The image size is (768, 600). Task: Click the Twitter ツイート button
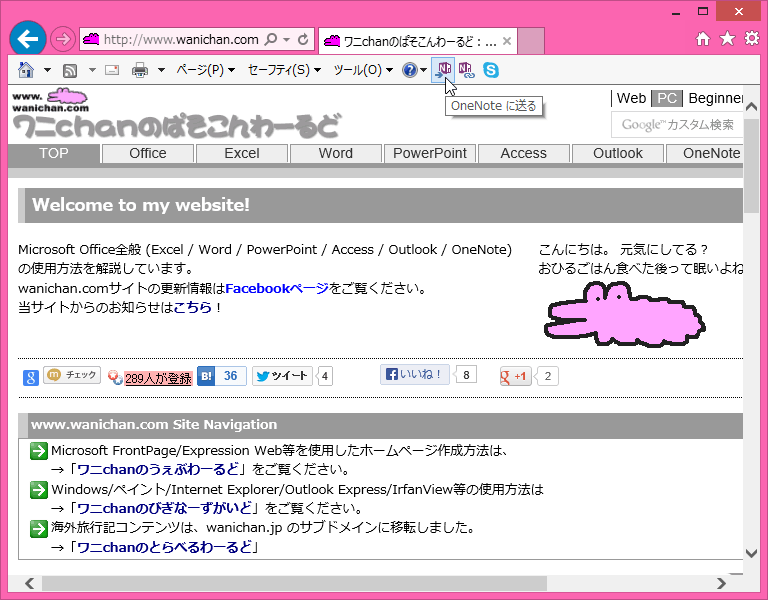tap(283, 376)
